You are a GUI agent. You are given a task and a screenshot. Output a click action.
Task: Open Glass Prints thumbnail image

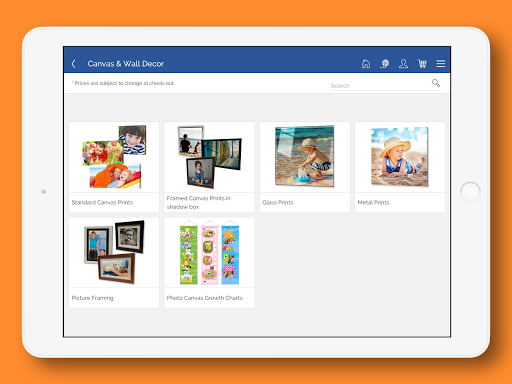305,157
